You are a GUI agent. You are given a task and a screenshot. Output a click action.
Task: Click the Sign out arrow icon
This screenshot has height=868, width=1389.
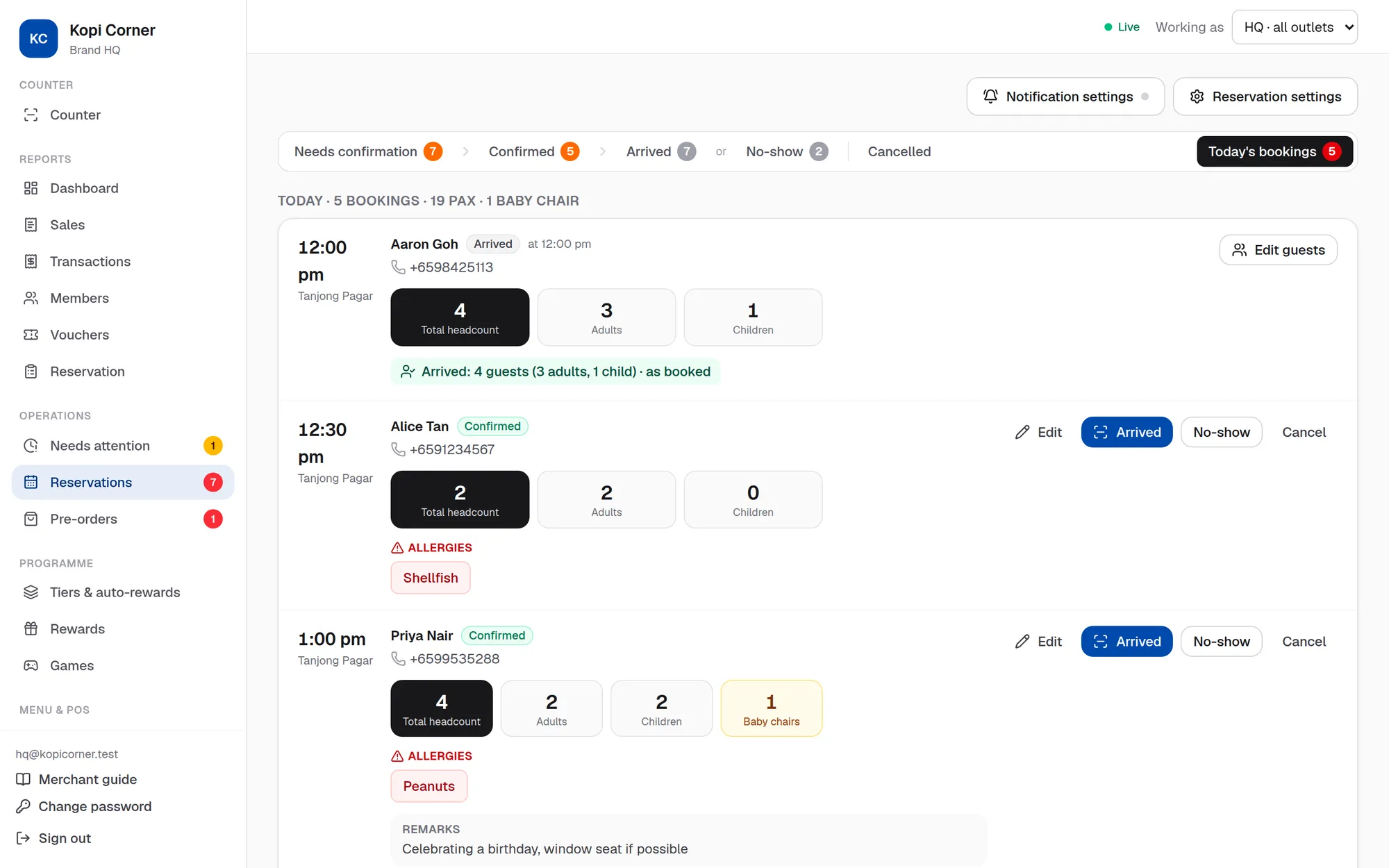pos(23,838)
